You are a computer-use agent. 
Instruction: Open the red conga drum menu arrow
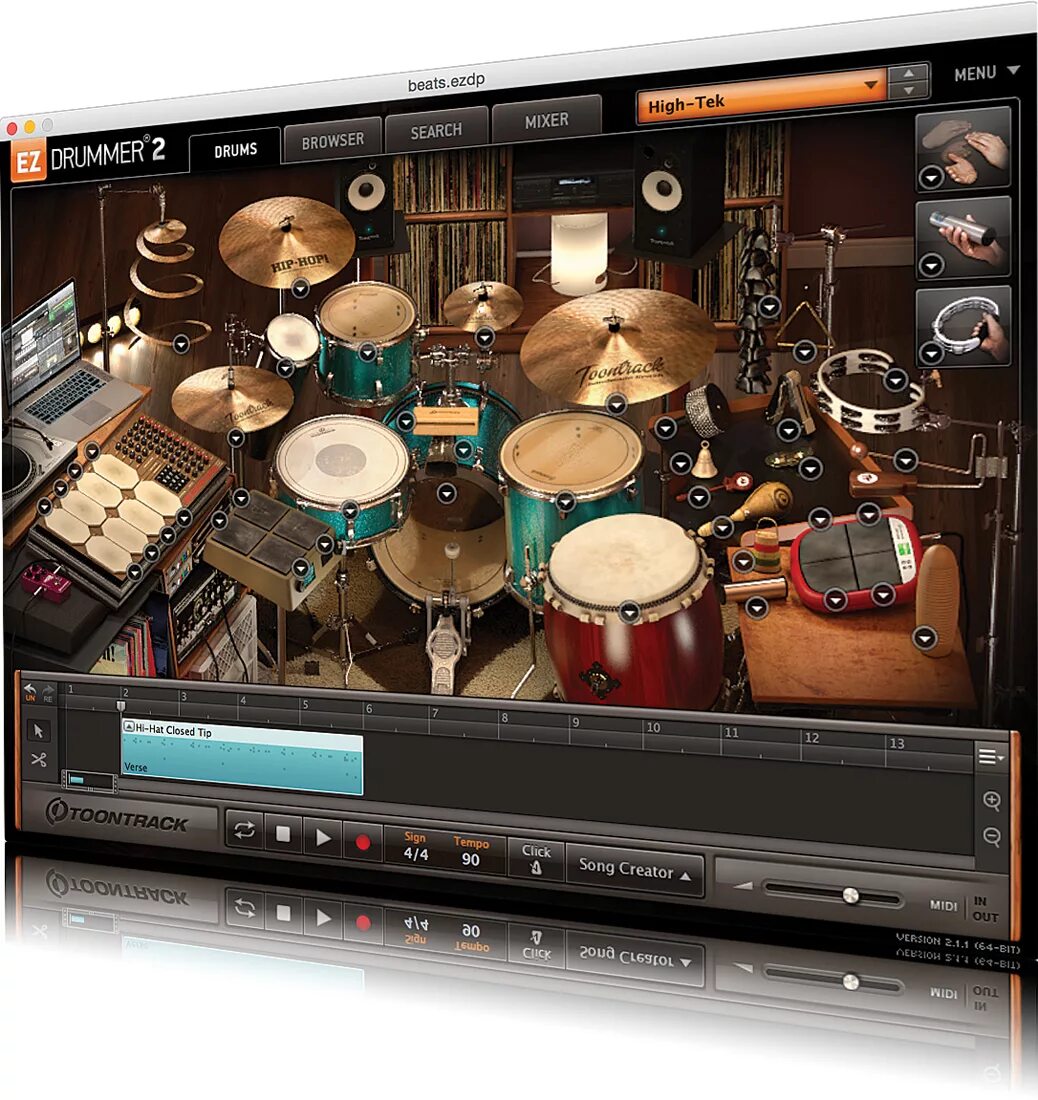point(629,612)
